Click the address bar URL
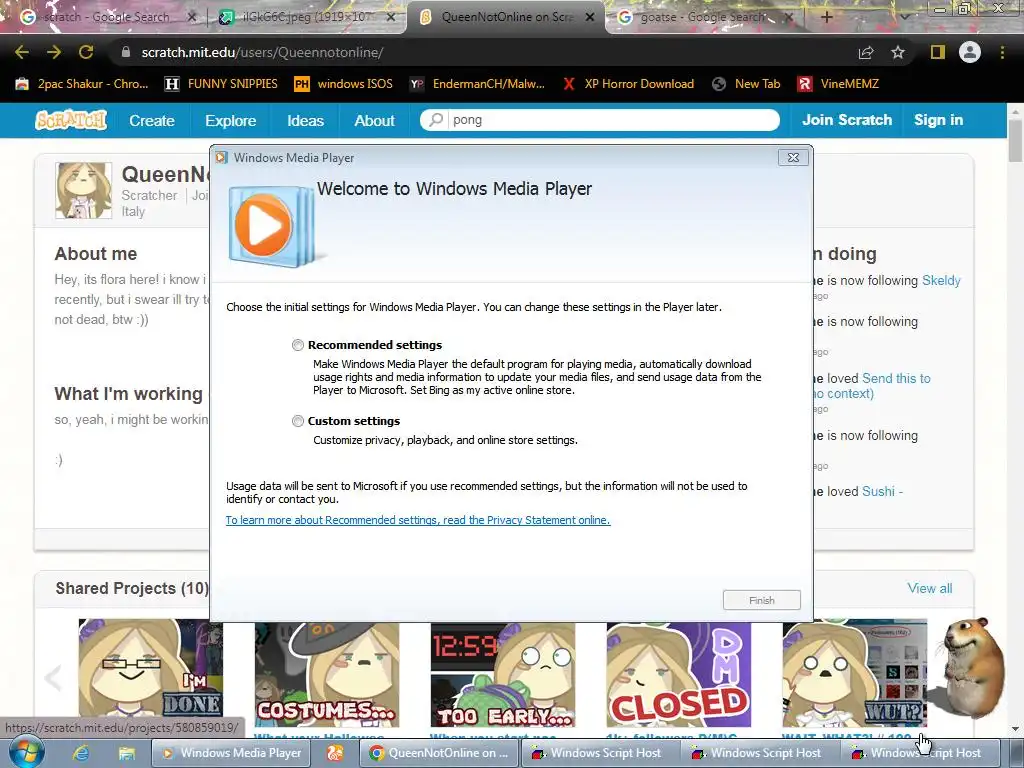The height and width of the screenshot is (768, 1024). (x=262, y=52)
